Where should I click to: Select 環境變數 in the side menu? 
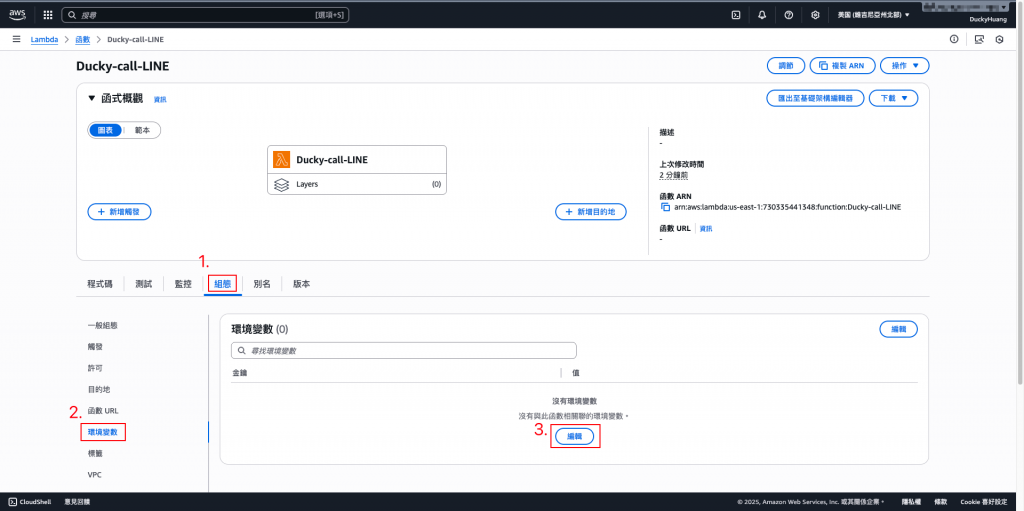click(103, 432)
